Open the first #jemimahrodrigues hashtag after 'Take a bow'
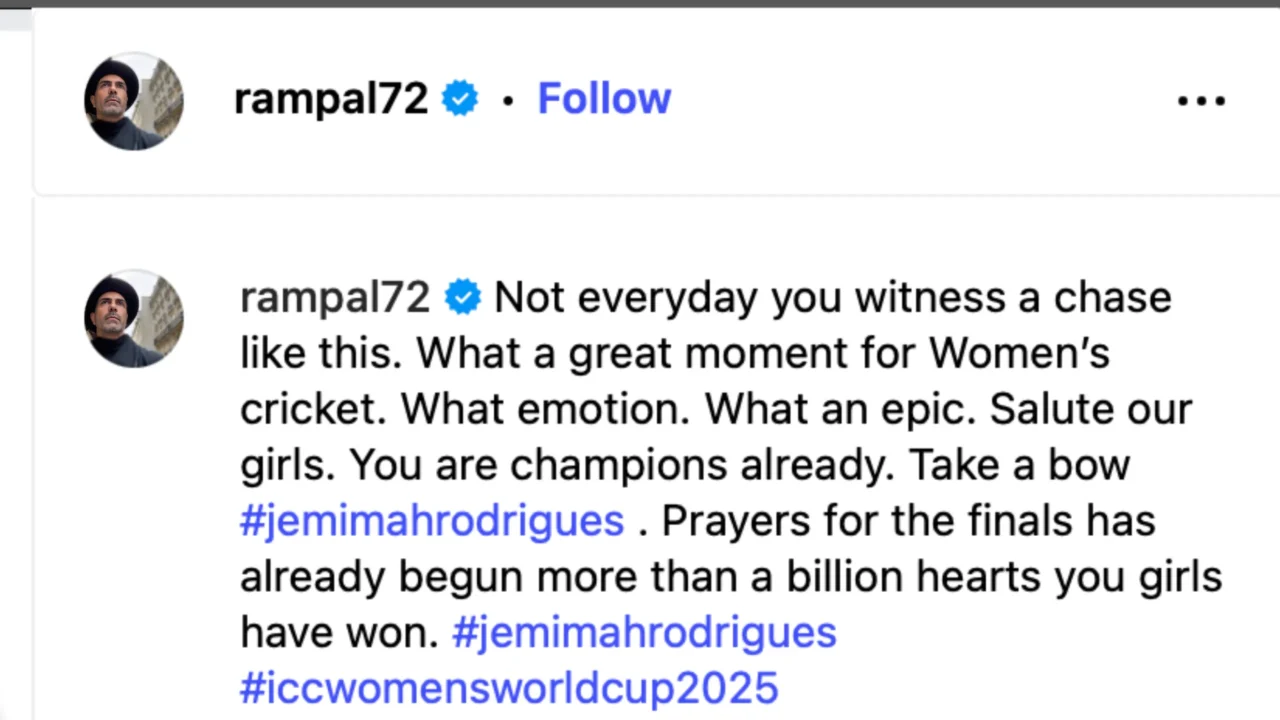Screen dimensions: 1280x720 coord(432,521)
